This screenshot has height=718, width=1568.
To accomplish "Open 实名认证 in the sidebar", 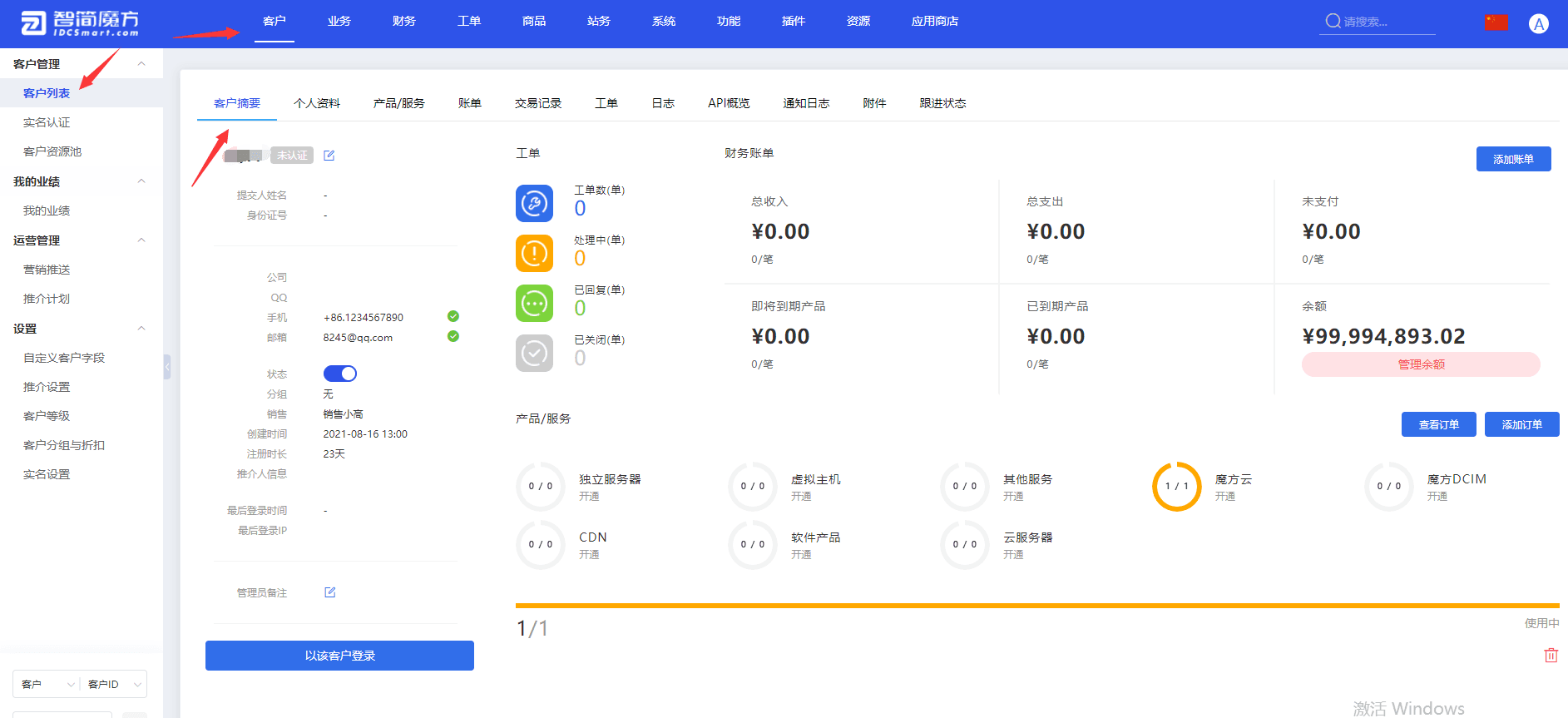I will click(47, 122).
